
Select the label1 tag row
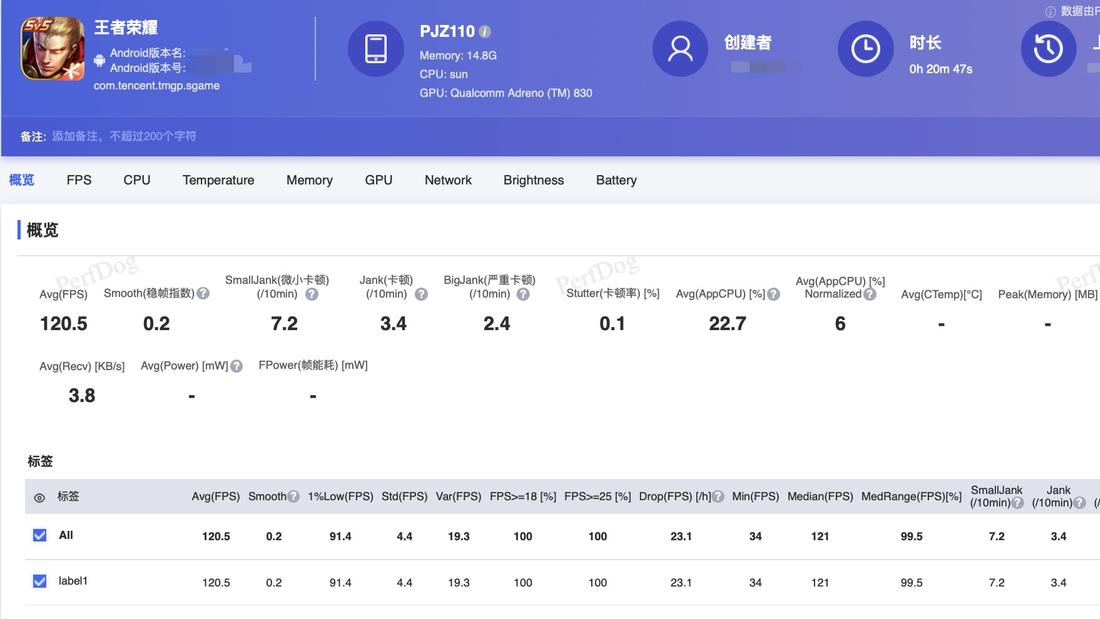(x=75, y=580)
